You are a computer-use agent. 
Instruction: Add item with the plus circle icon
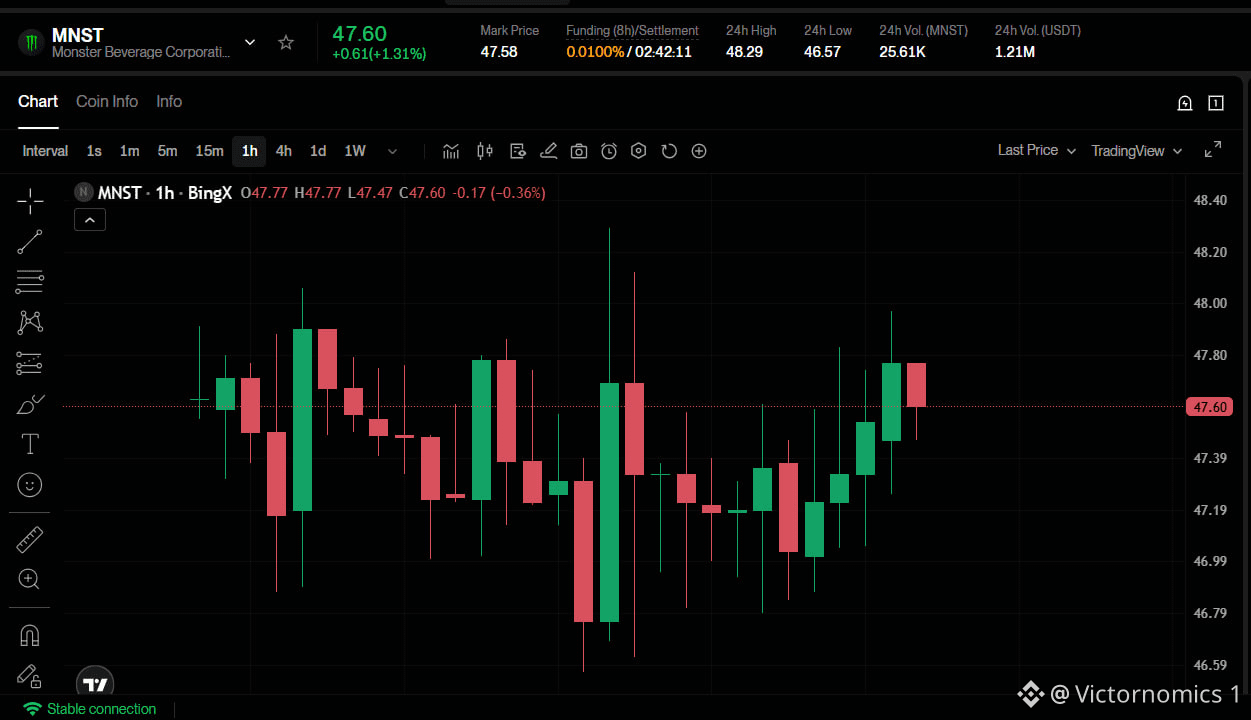pos(699,151)
